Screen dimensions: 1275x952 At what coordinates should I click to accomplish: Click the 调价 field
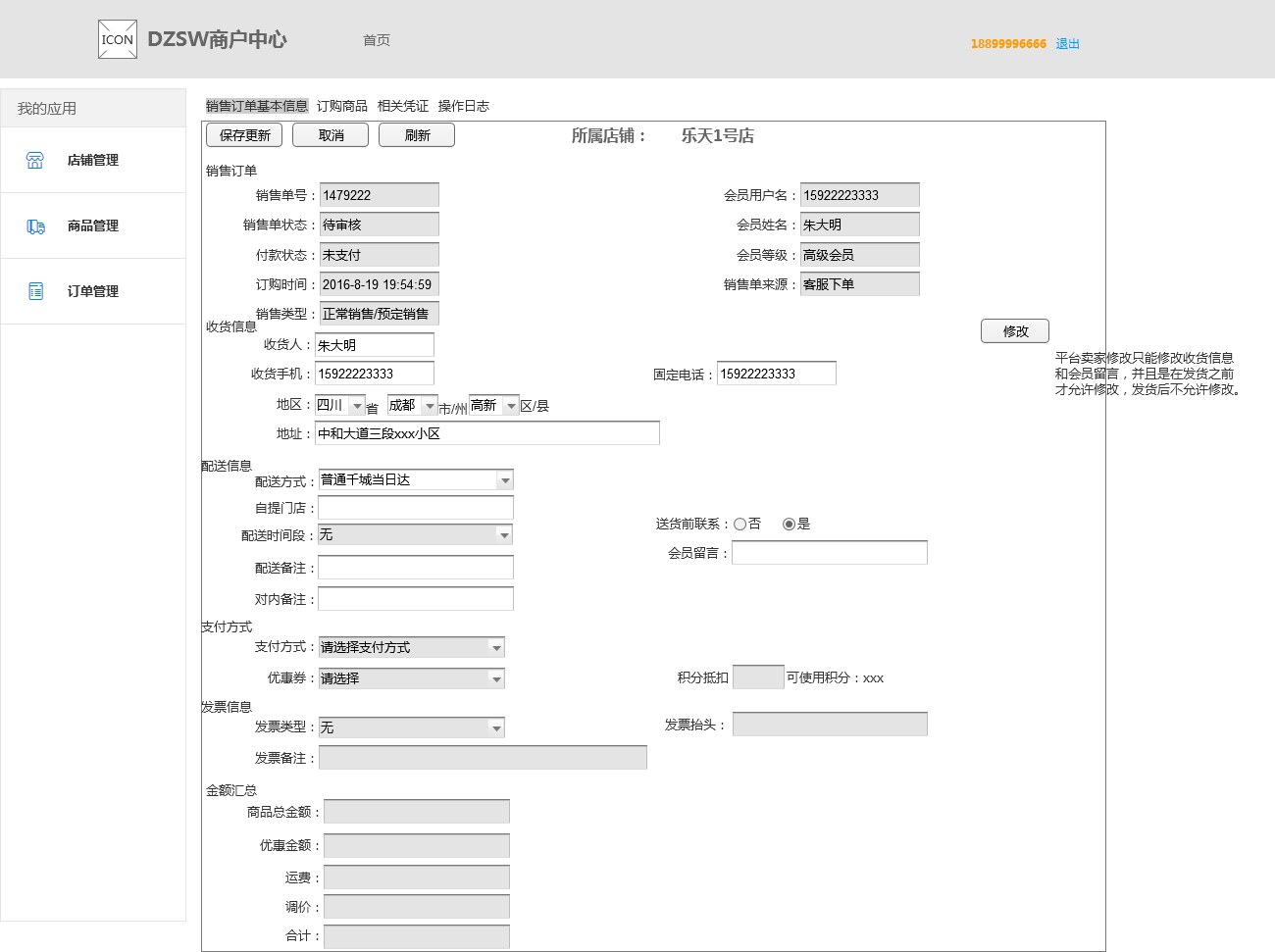[x=417, y=907]
